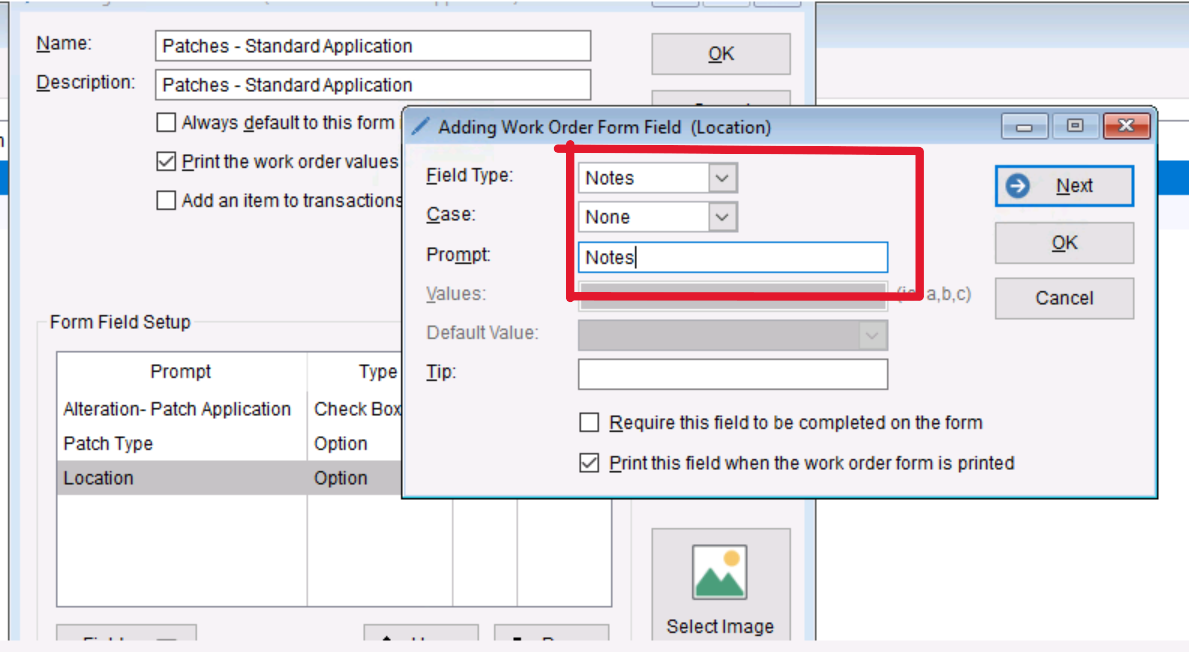Click the Next button with arrow icon
This screenshot has height=652, width=1189.
(1064, 186)
